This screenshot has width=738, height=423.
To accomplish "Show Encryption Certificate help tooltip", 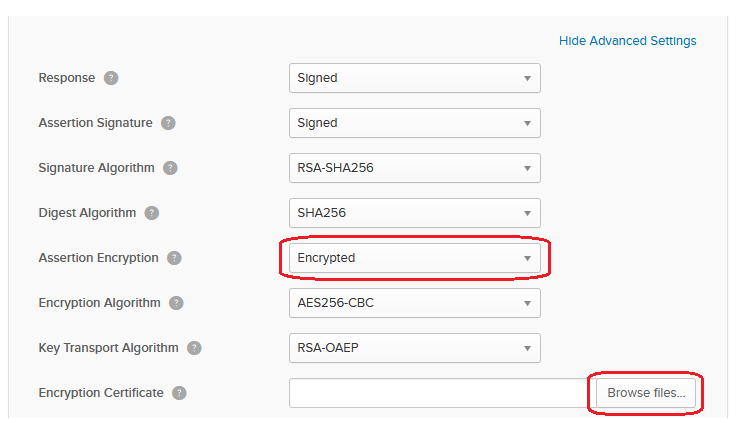I will click(179, 393).
